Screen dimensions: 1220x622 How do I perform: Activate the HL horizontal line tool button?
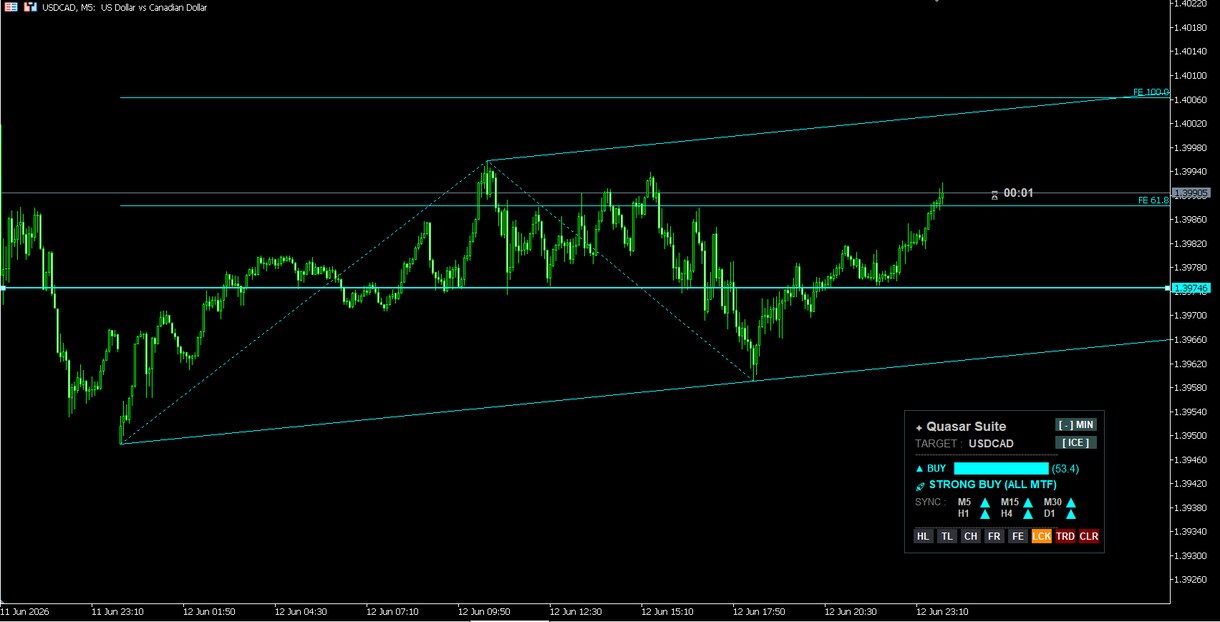(x=923, y=536)
